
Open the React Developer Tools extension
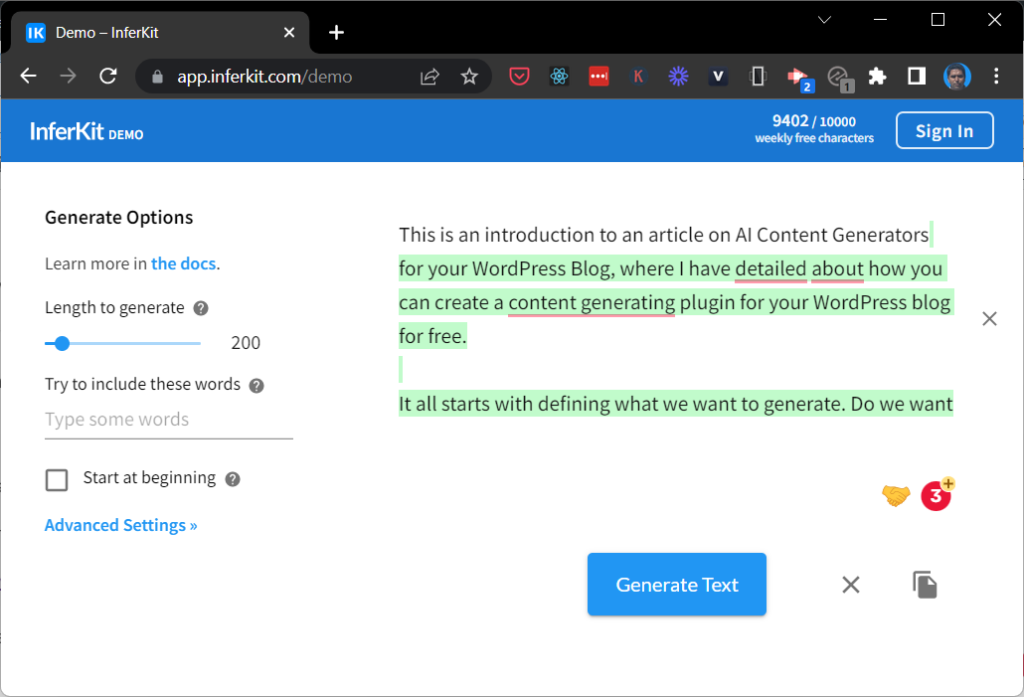(559, 76)
